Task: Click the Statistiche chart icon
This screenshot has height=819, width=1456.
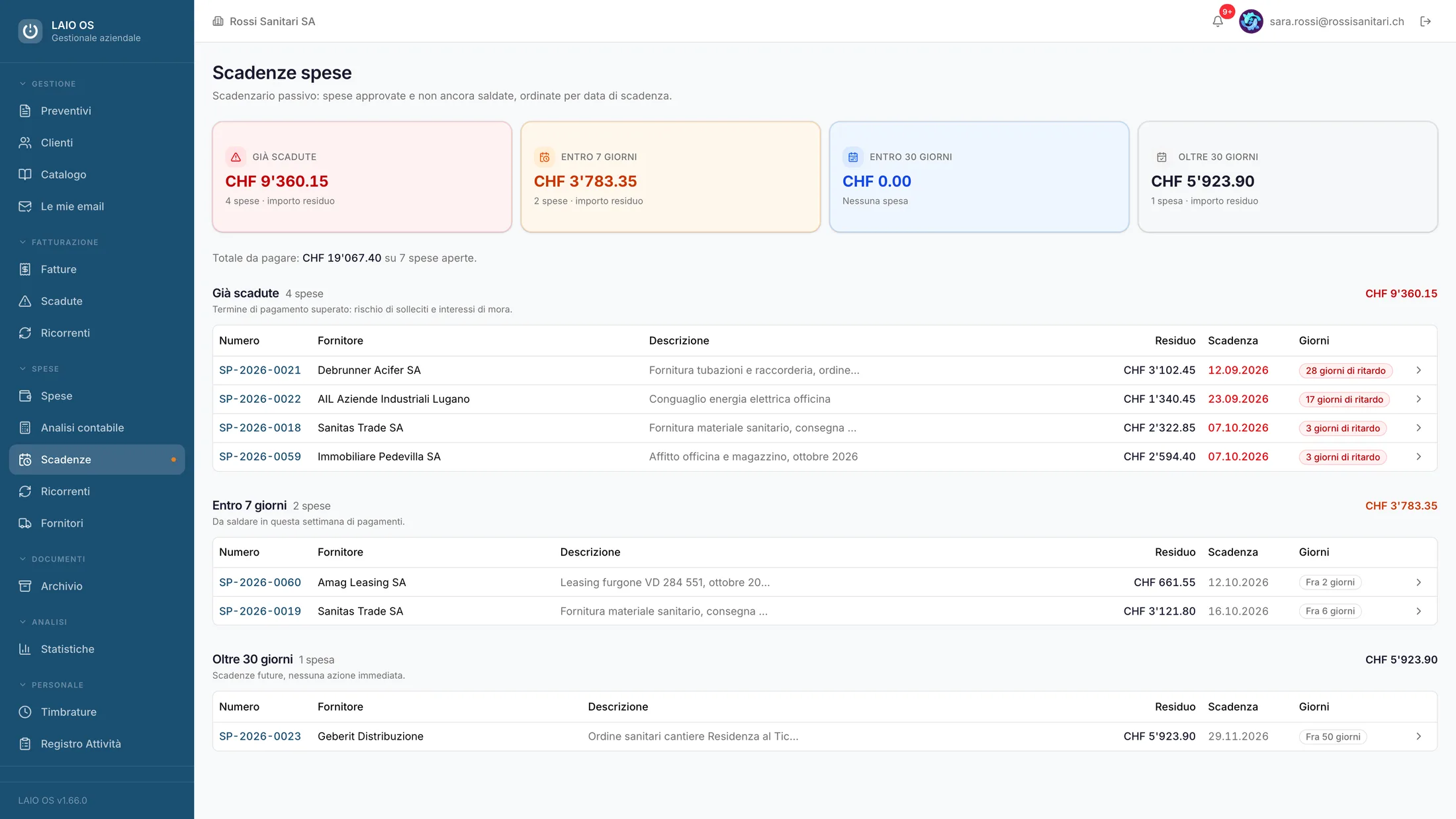Action: pyautogui.click(x=25, y=649)
